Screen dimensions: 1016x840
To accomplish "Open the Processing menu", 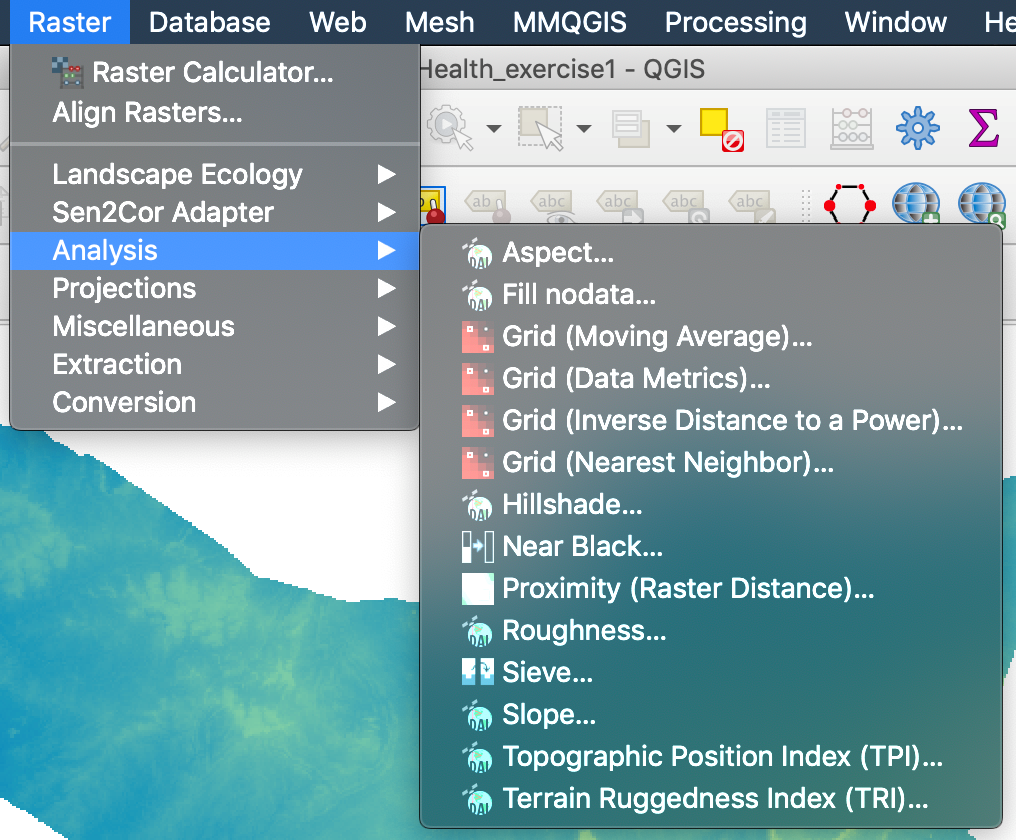I will (x=735, y=22).
